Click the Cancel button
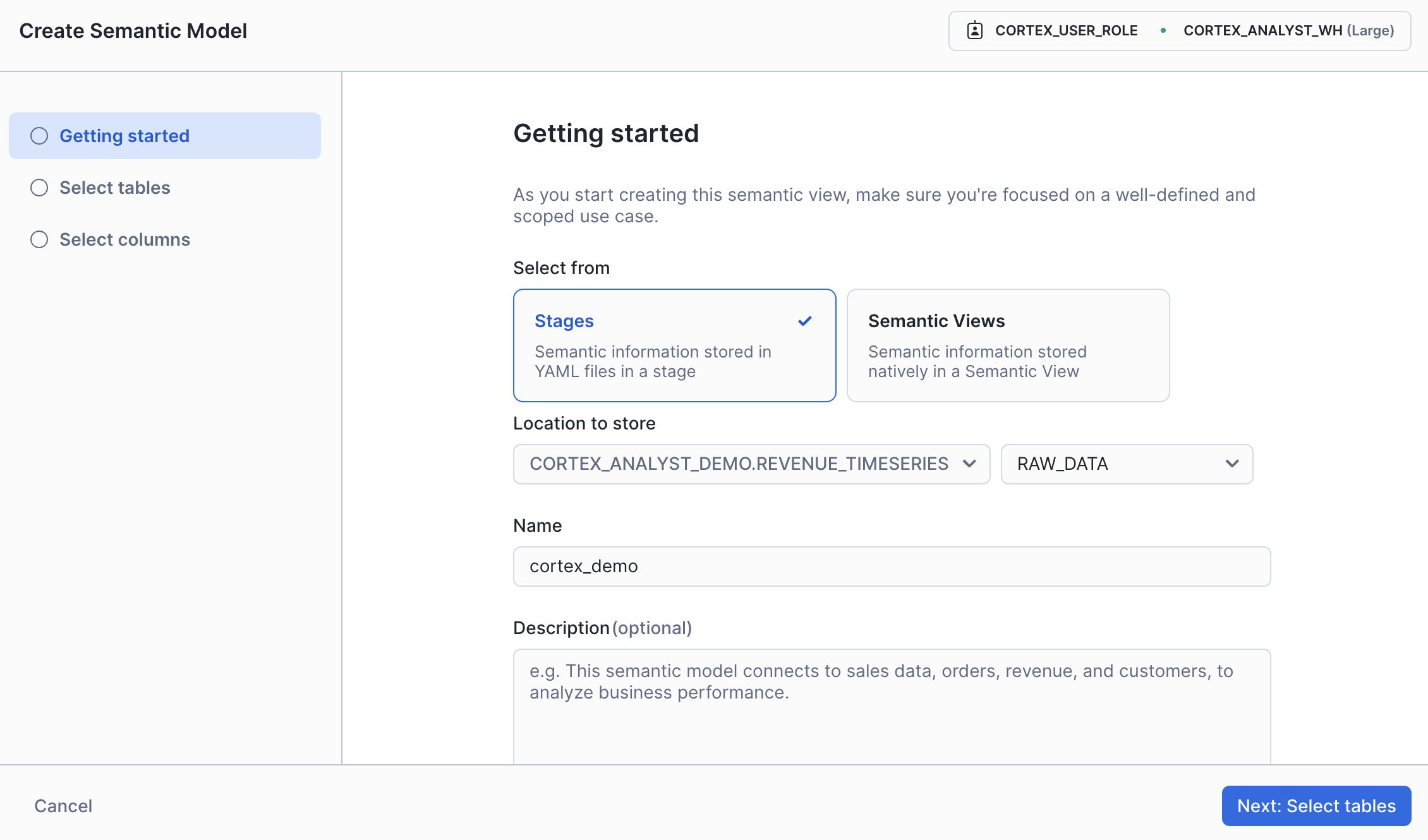This screenshot has width=1428, height=840. coord(63,806)
